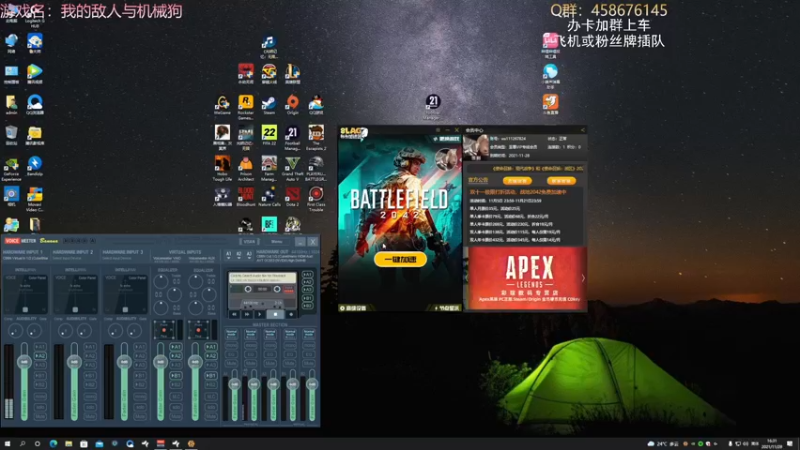
Task: Mute the Hardware Input 1 strip
Action: 40,416
